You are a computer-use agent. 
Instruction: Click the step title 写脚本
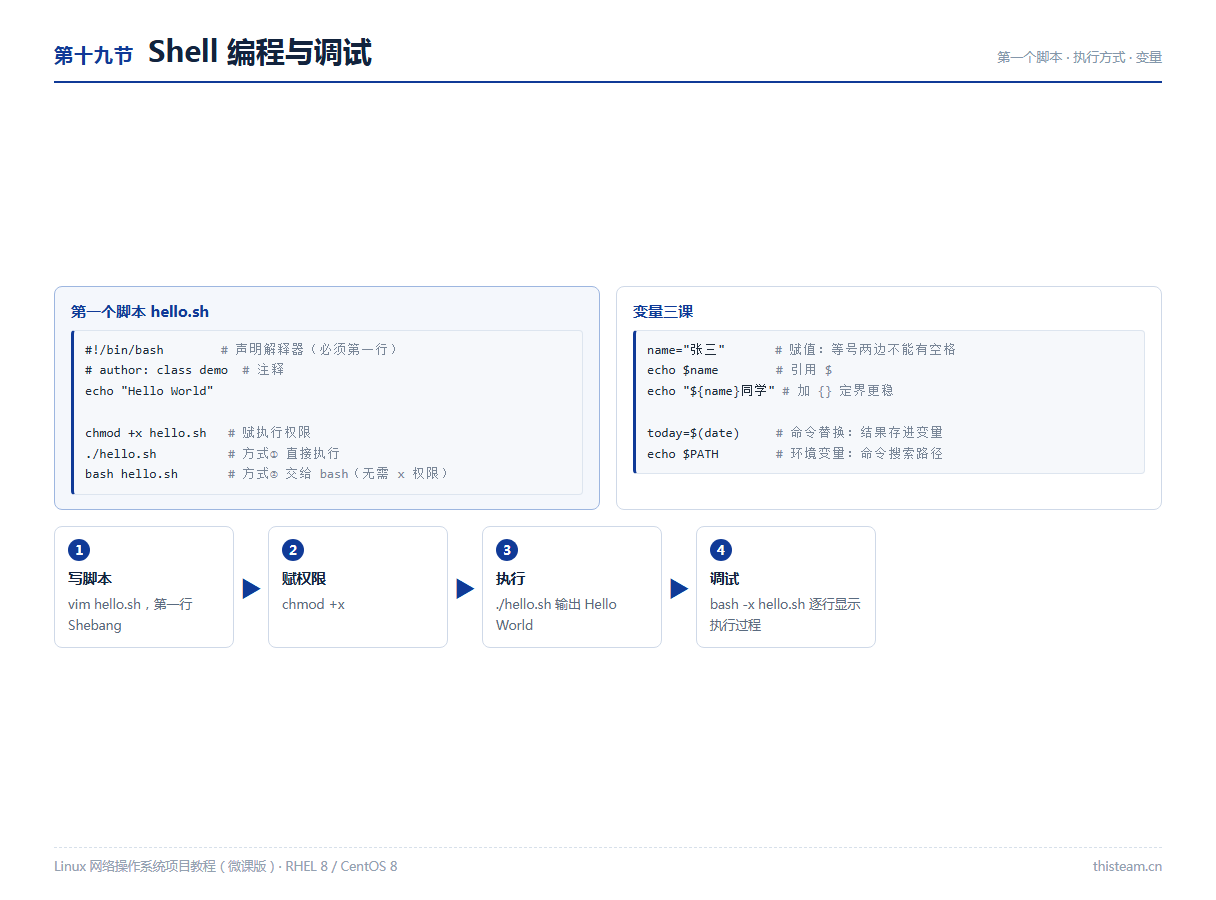[90, 579]
